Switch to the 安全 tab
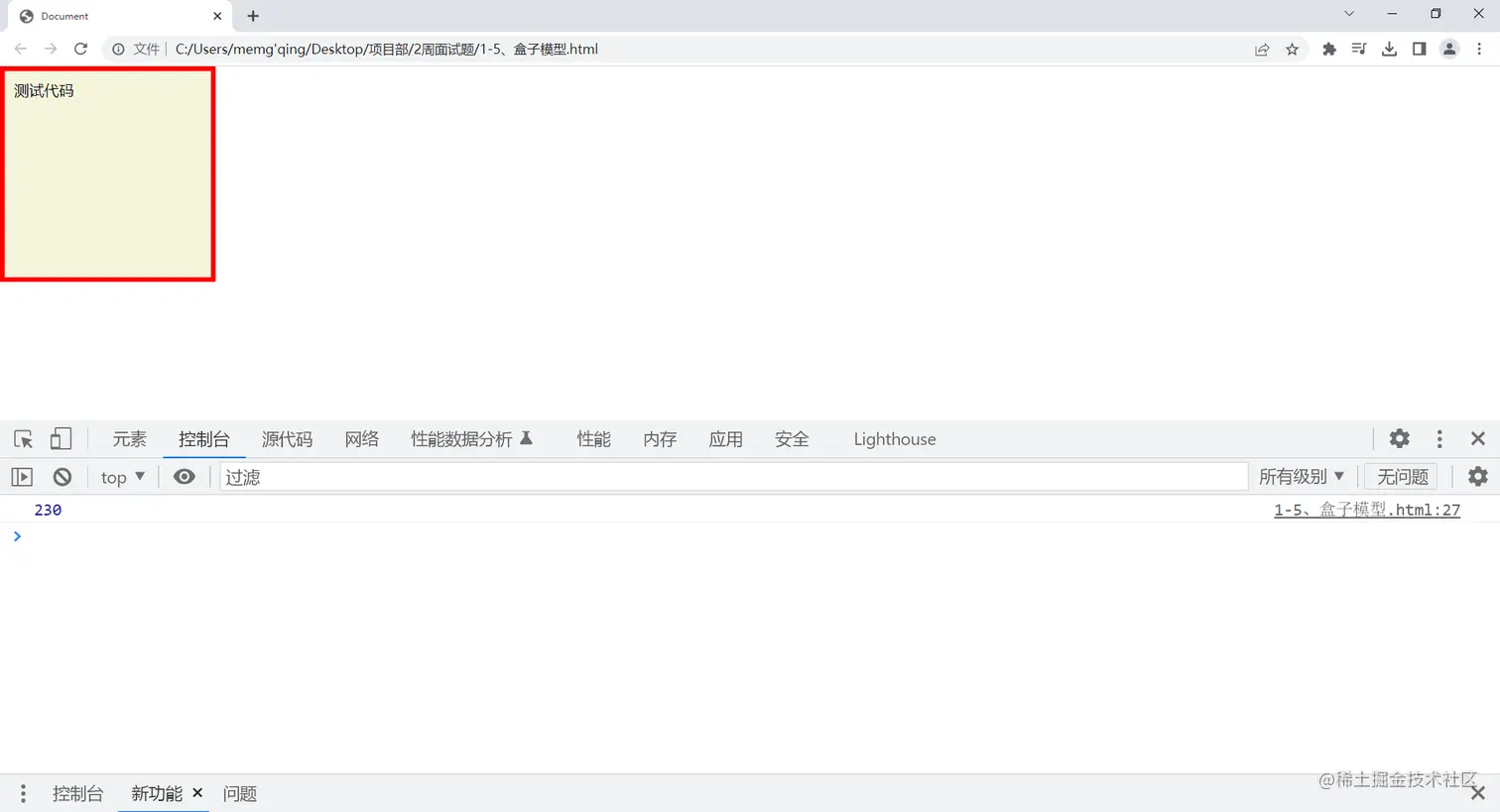This screenshot has height=812, width=1500. click(792, 439)
